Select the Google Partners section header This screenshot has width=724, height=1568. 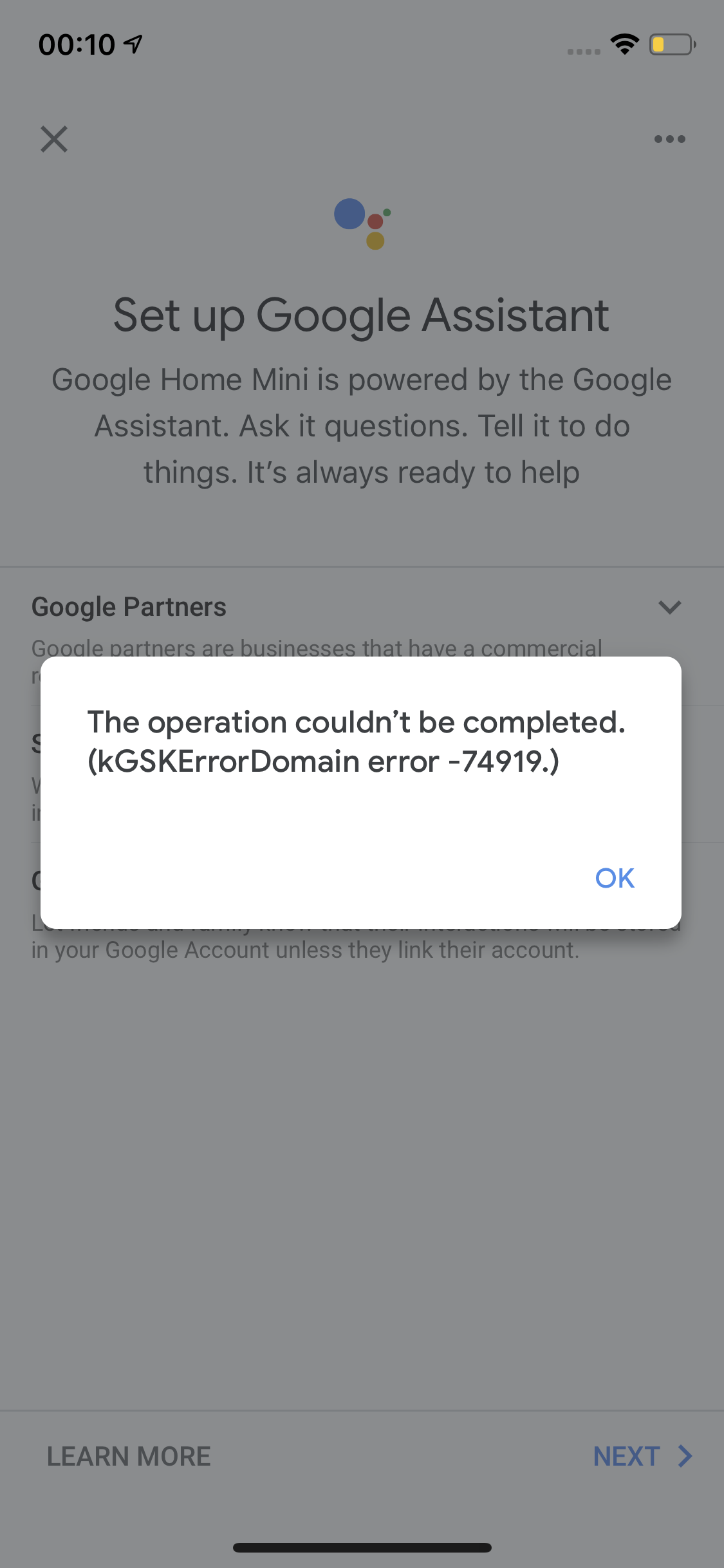129,607
